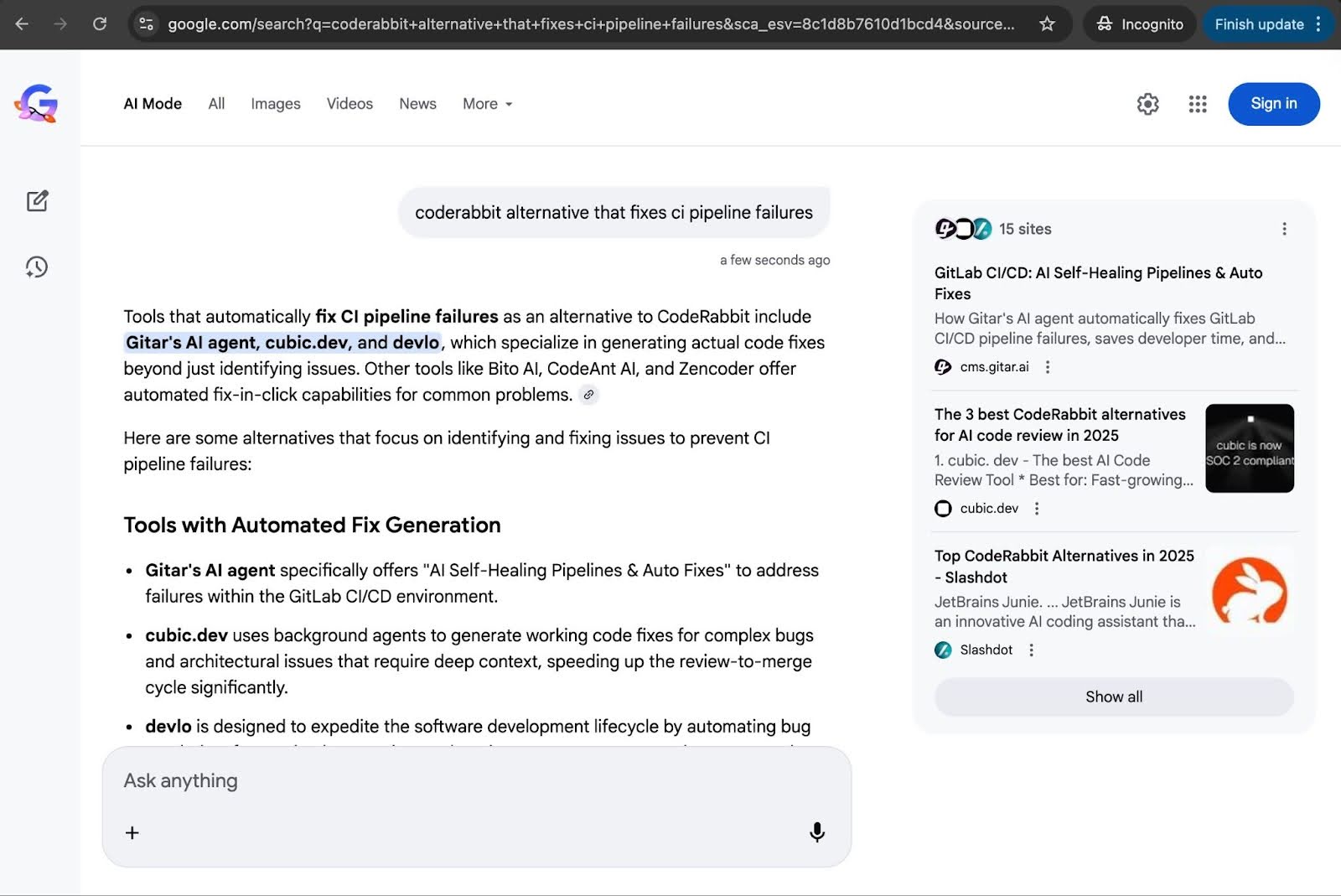Image resolution: width=1341 pixels, height=896 pixels.
Task: Open the Google apps grid
Action: click(1198, 104)
